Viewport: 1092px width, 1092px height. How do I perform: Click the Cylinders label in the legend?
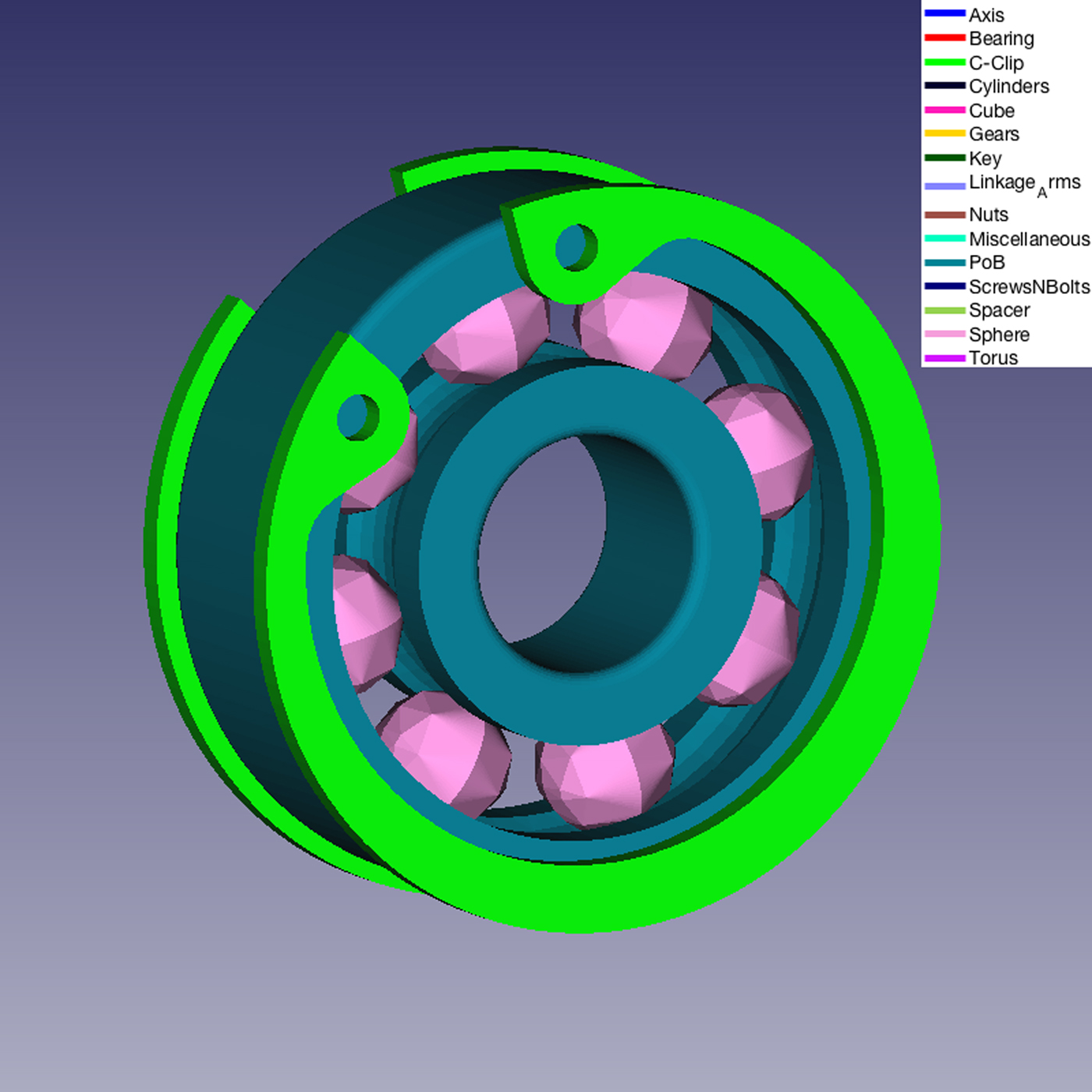[x=1009, y=86]
